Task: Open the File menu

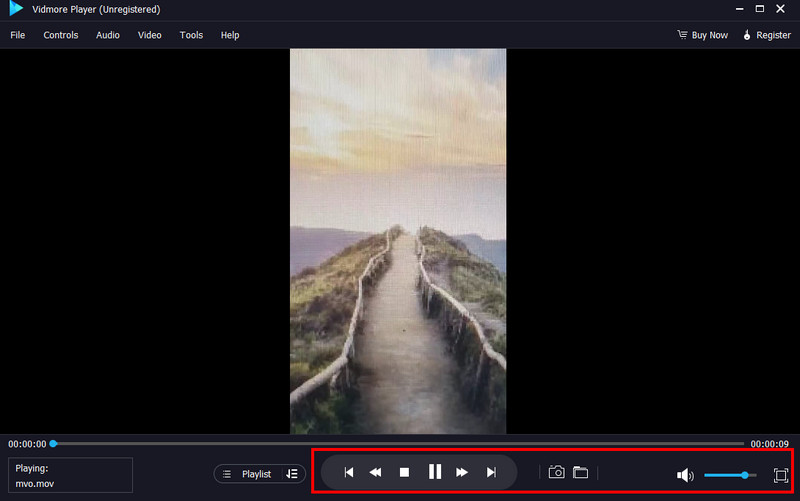Action: (x=17, y=35)
